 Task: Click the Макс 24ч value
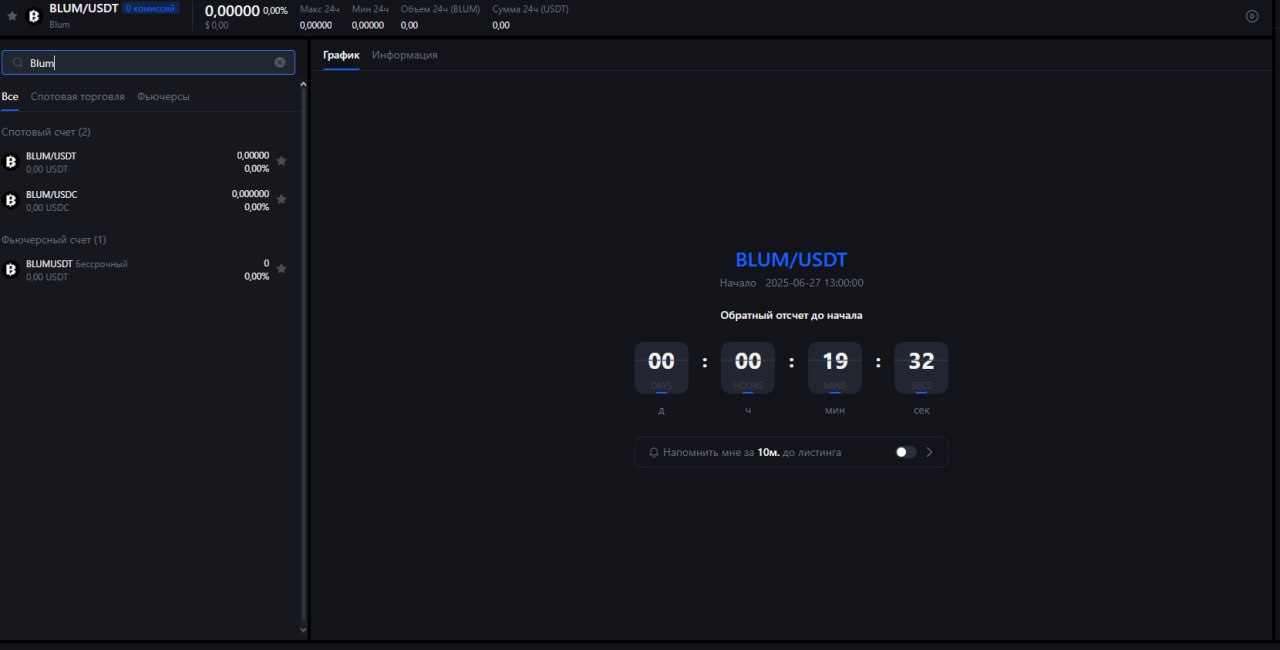(316, 25)
